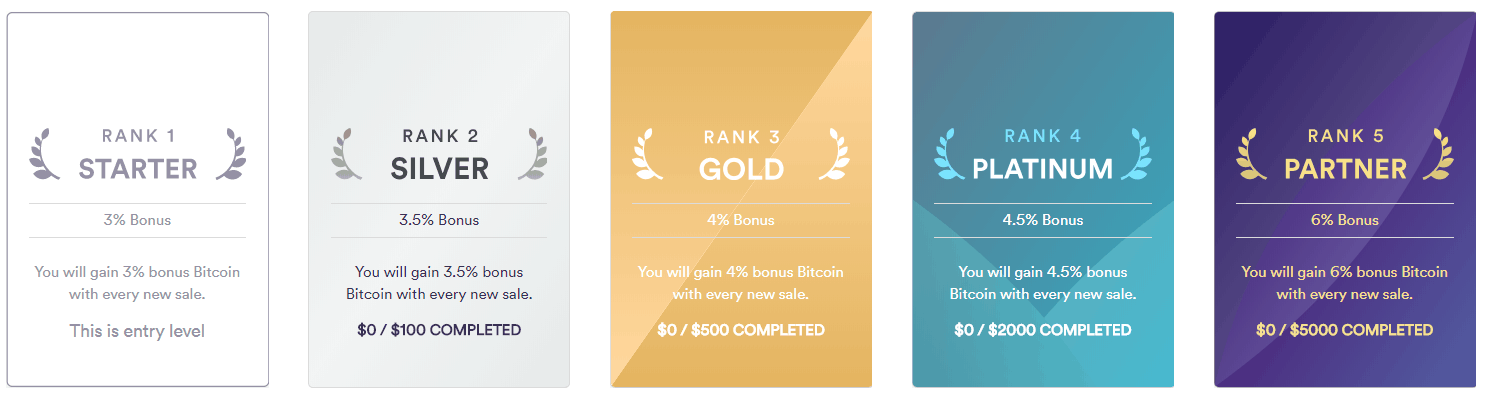Viewport: 1493px width, 406px height.
Task: Click the $0 / $100 COMPLETED progress text
Action: point(439,330)
